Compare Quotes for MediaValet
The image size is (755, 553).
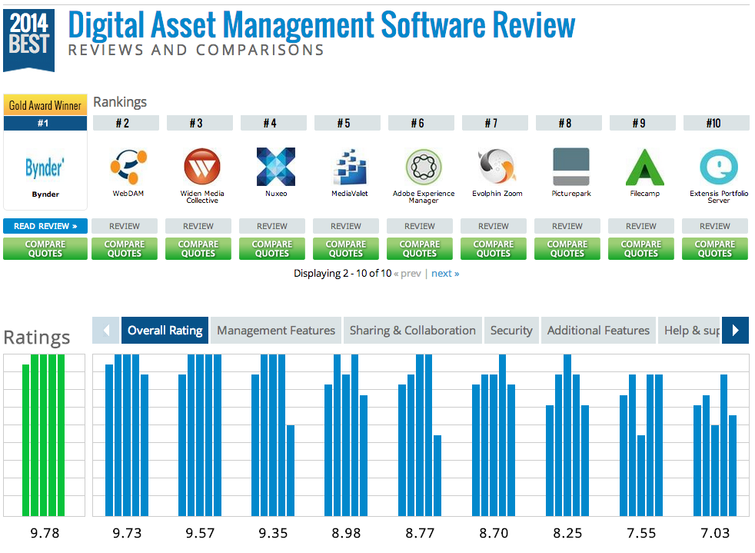click(x=346, y=249)
